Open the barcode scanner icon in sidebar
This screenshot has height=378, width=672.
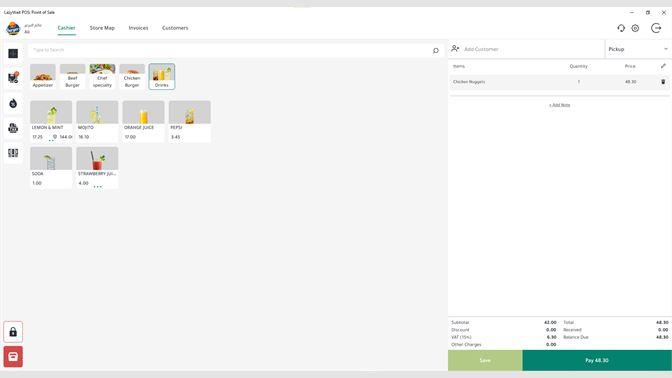click(x=13, y=153)
